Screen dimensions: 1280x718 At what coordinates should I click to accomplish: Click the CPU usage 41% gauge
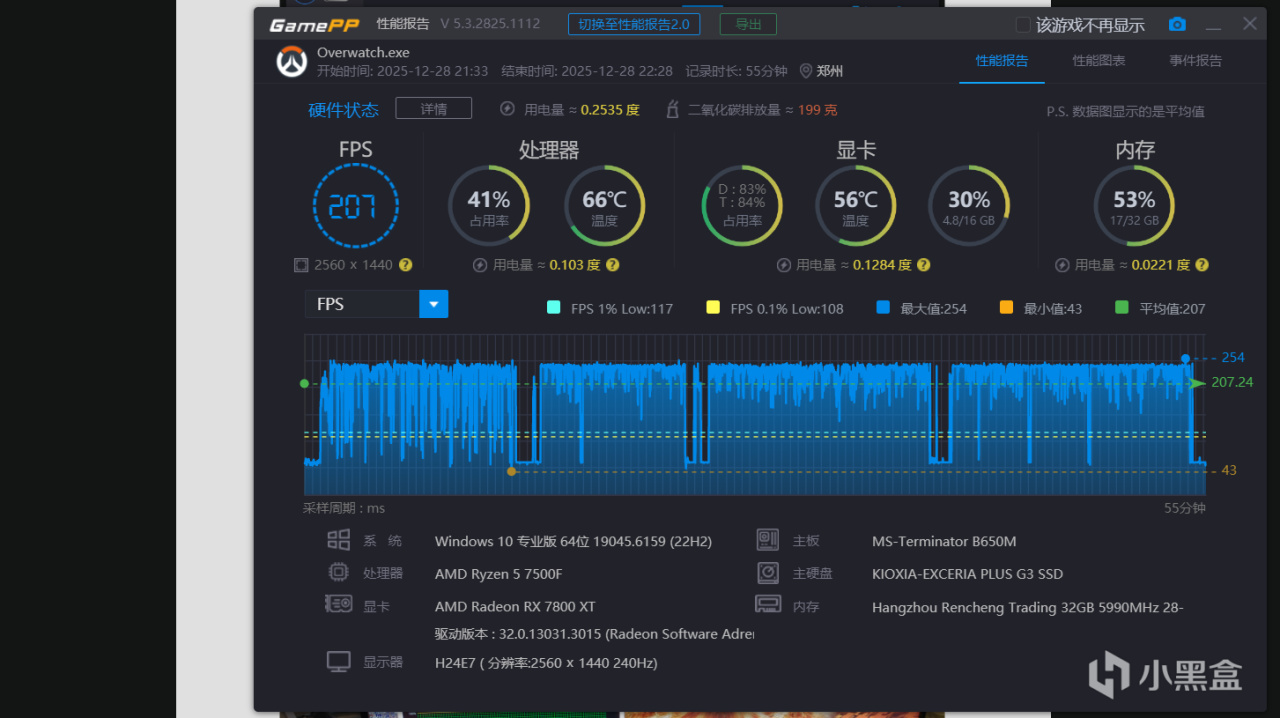click(489, 206)
